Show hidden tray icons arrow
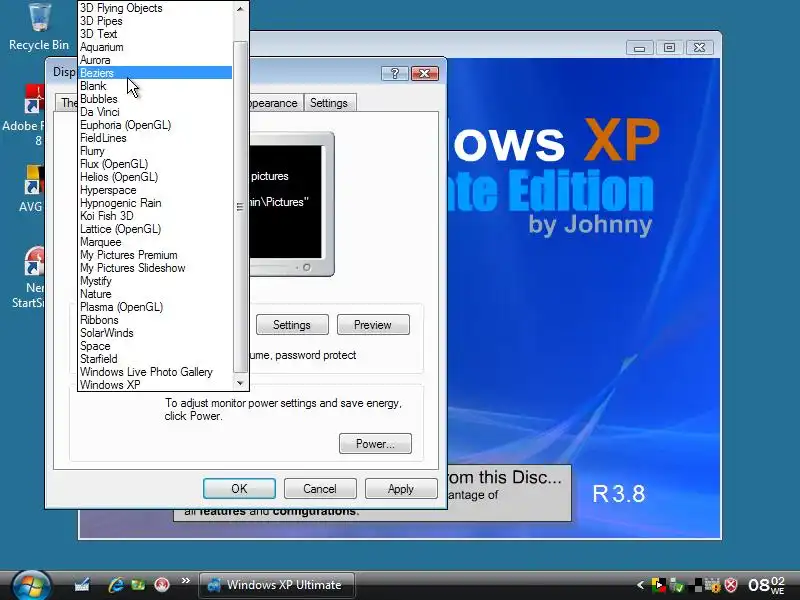Image resolution: width=800 pixels, height=600 pixels. coord(640,585)
